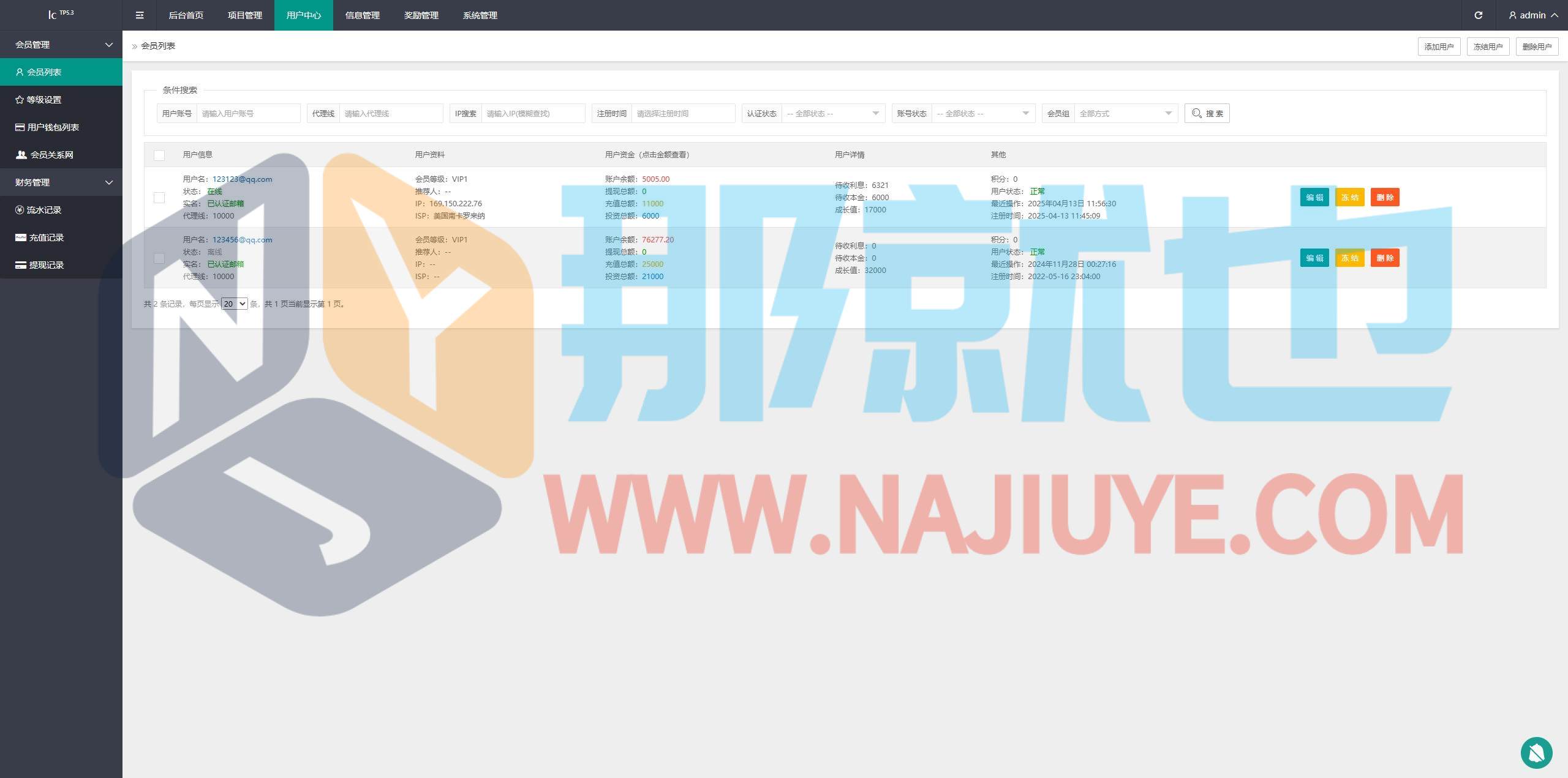Viewport: 1568px width, 778px height.
Task: Click the refresh icon in top bar
Action: coord(1478,15)
